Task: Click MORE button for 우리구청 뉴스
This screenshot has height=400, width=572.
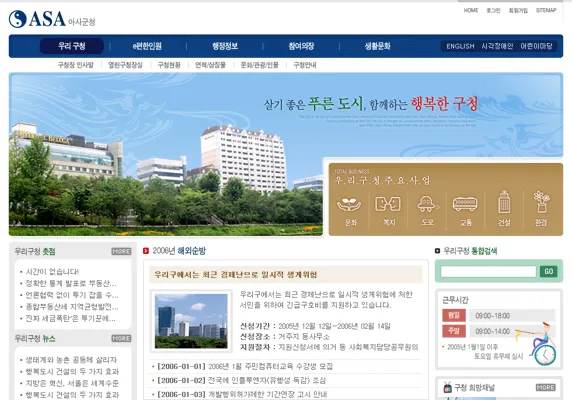Action: click(x=121, y=338)
